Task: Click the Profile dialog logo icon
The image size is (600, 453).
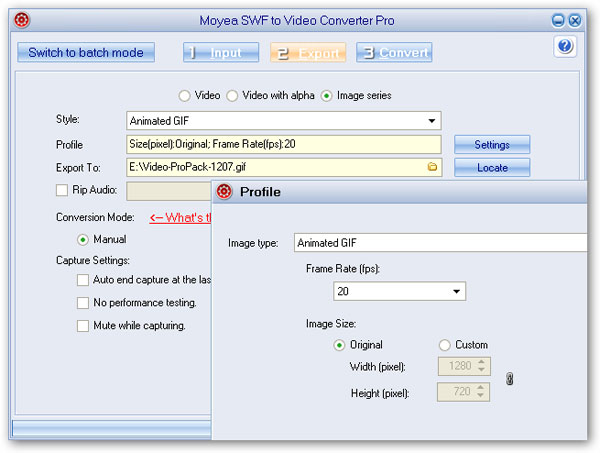Action: [224, 191]
